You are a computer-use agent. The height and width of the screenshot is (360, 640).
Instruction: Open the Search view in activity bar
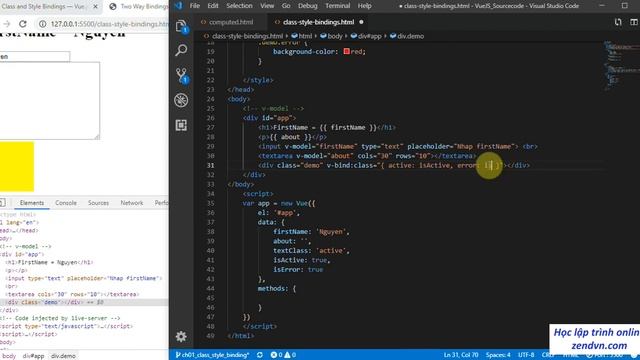click(x=181, y=50)
